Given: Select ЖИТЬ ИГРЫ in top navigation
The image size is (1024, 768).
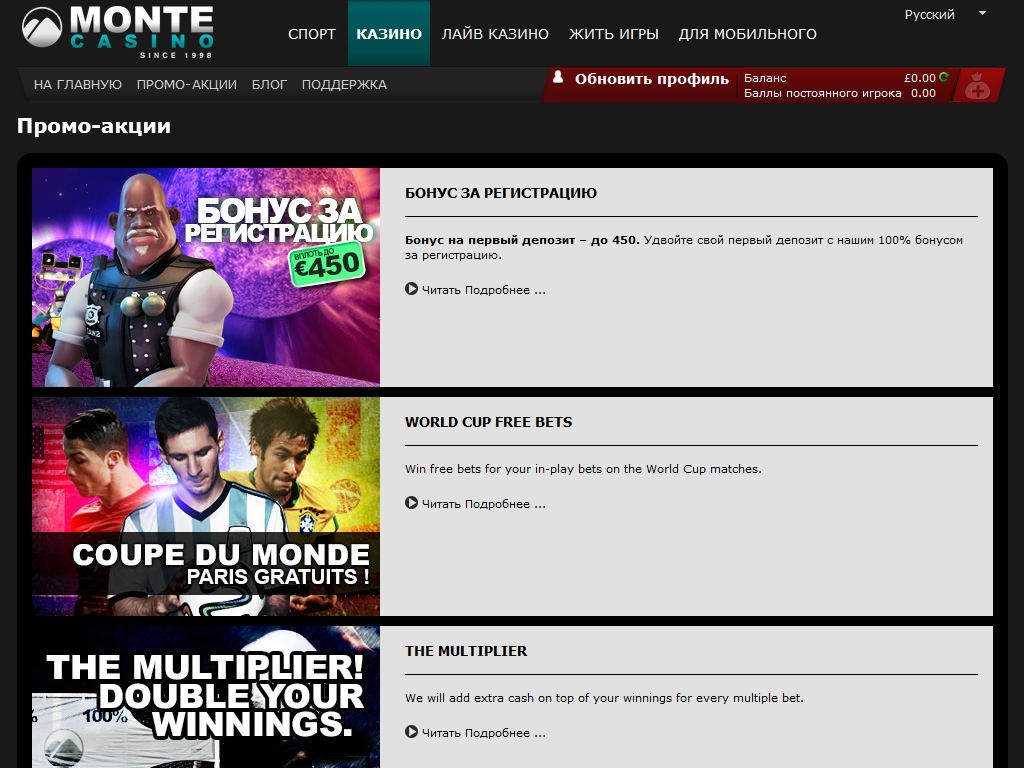Looking at the screenshot, I should (613, 34).
